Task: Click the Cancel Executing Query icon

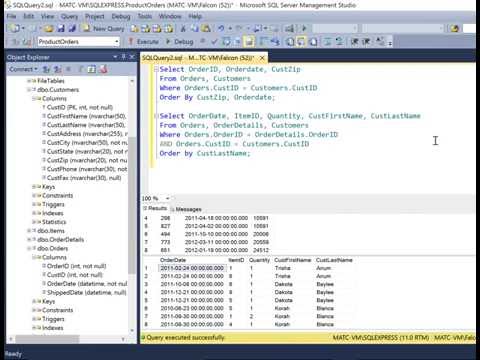Action: click(202, 41)
